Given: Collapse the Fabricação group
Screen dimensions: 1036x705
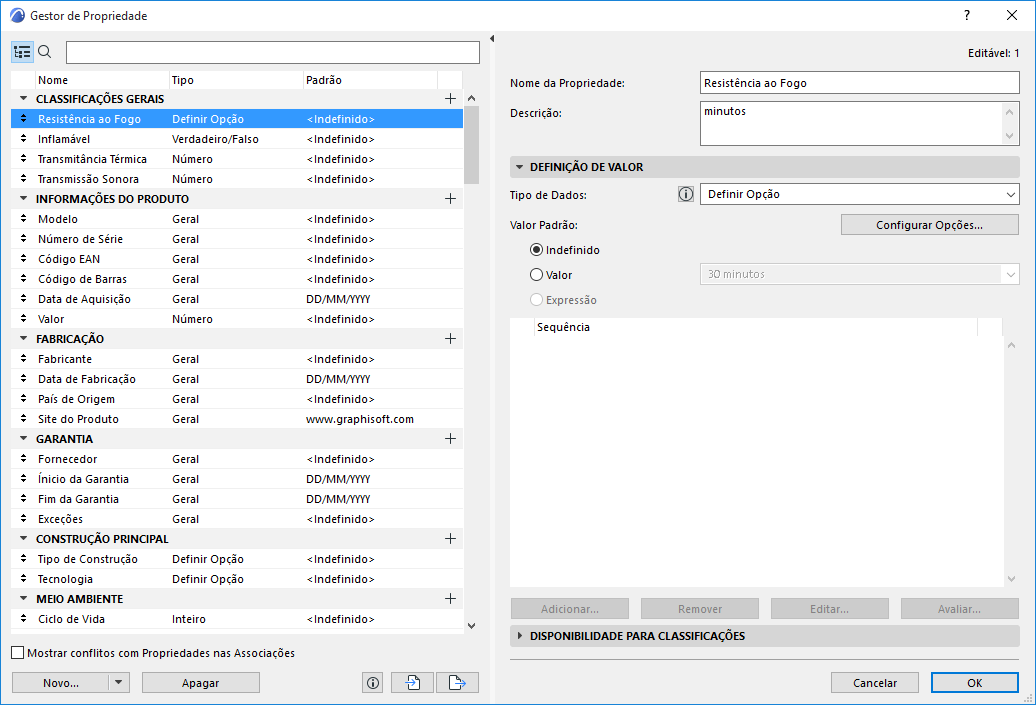Looking at the screenshot, I should click(24, 339).
